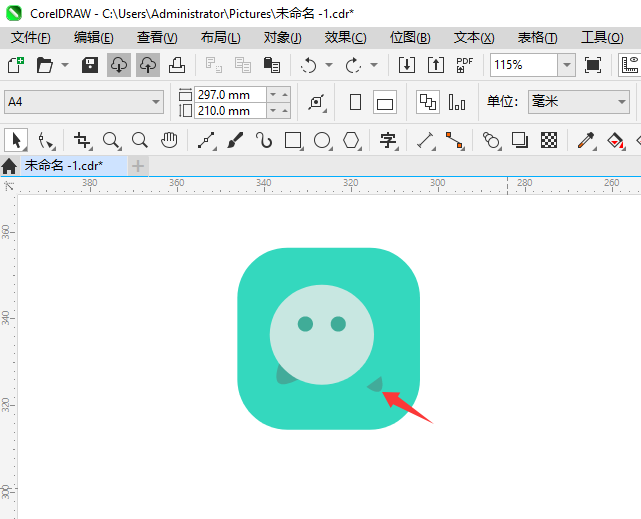Image resolution: width=641 pixels, height=519 pixels.
Task: Select the Text tool
Action: click(388, 141)
